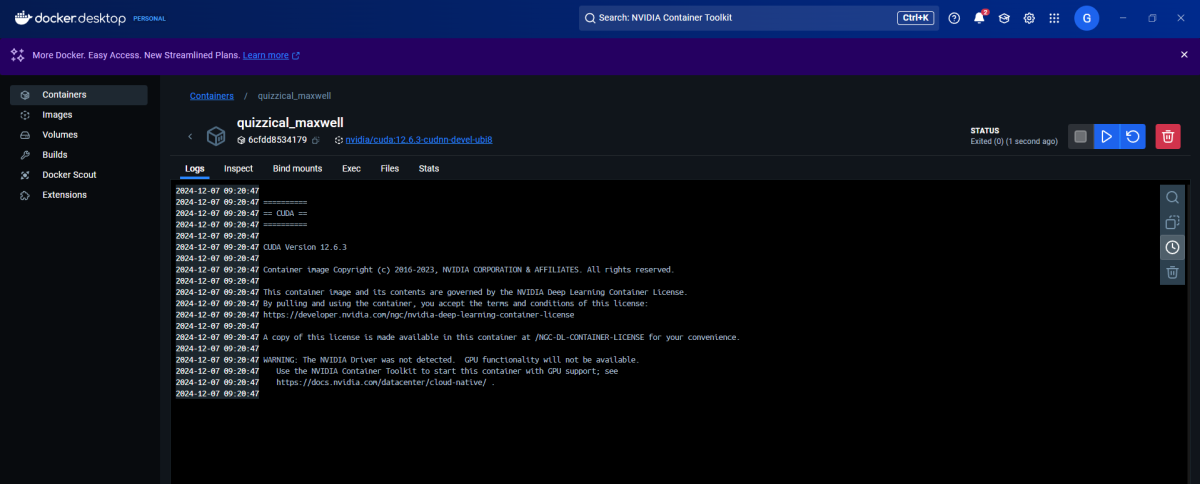Select Volumes in the sidebar
This screenshot has height=484, width=1200.
[x=60, y=135]
